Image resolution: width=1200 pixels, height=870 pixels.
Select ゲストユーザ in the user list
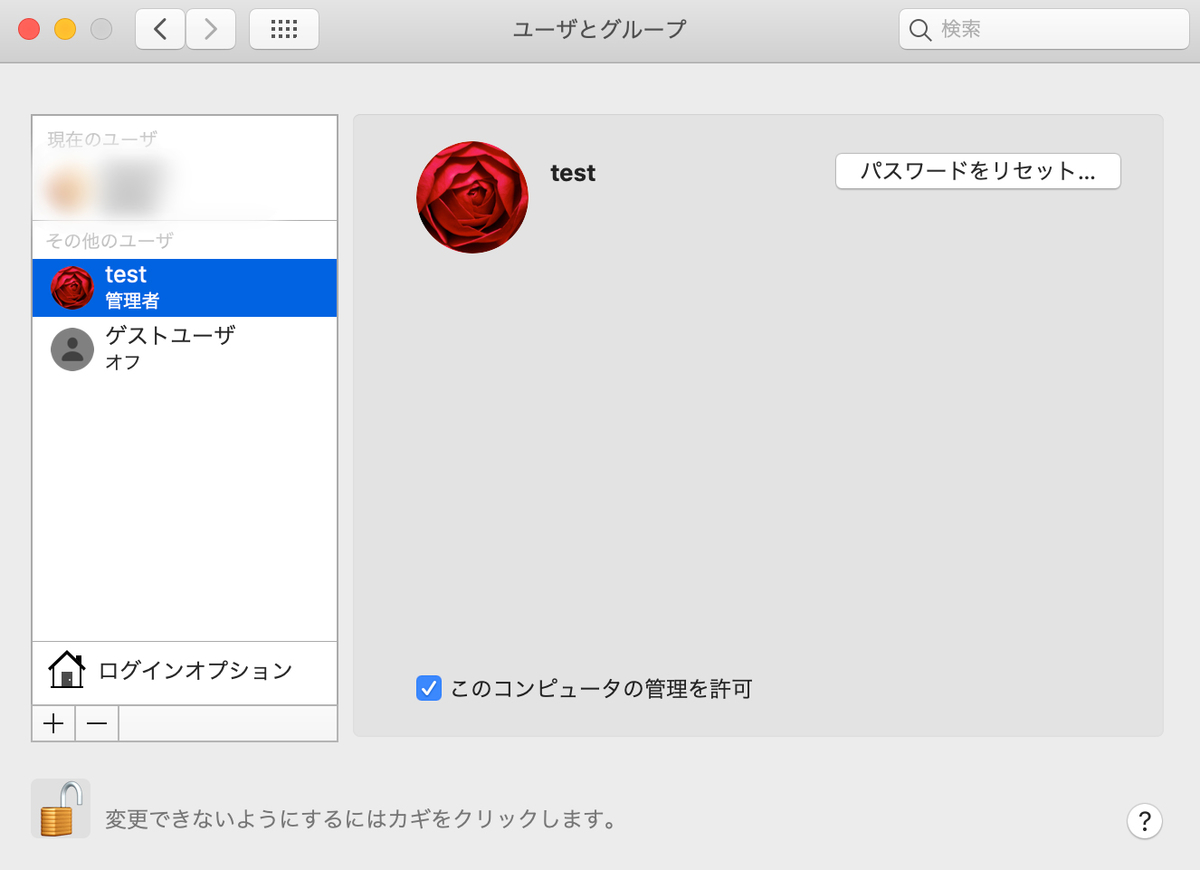185,348
